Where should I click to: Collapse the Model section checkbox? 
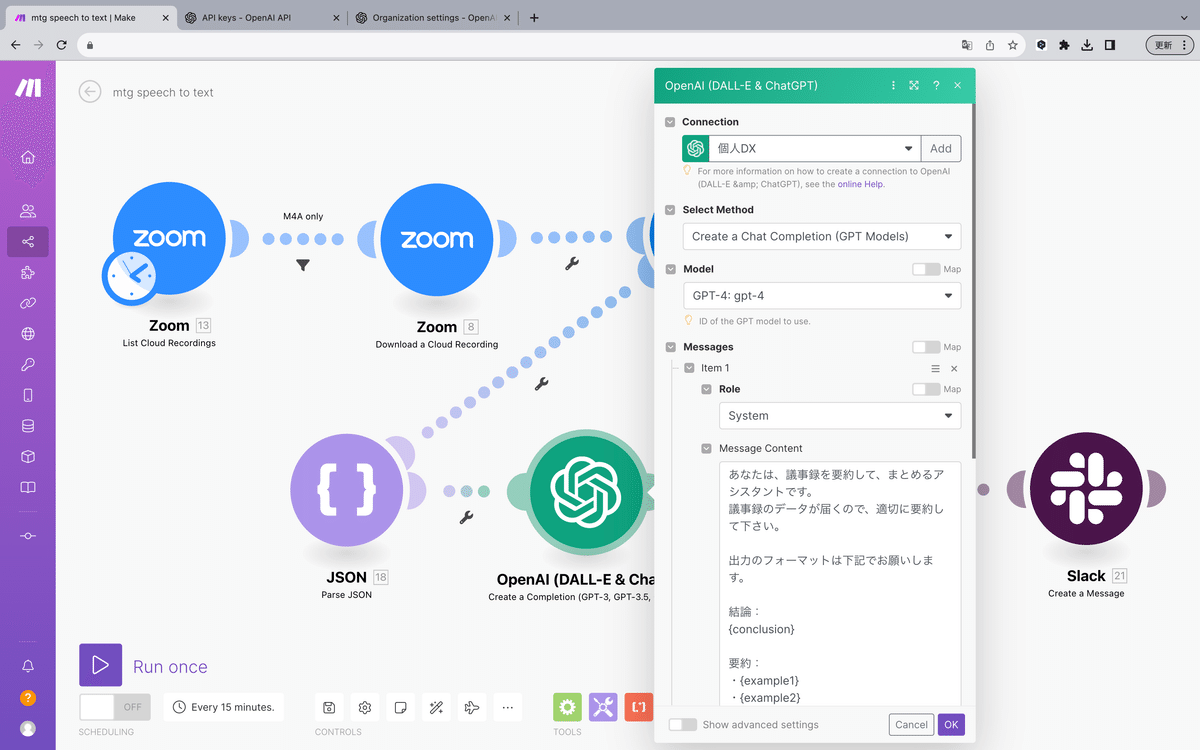click(671, 269)
